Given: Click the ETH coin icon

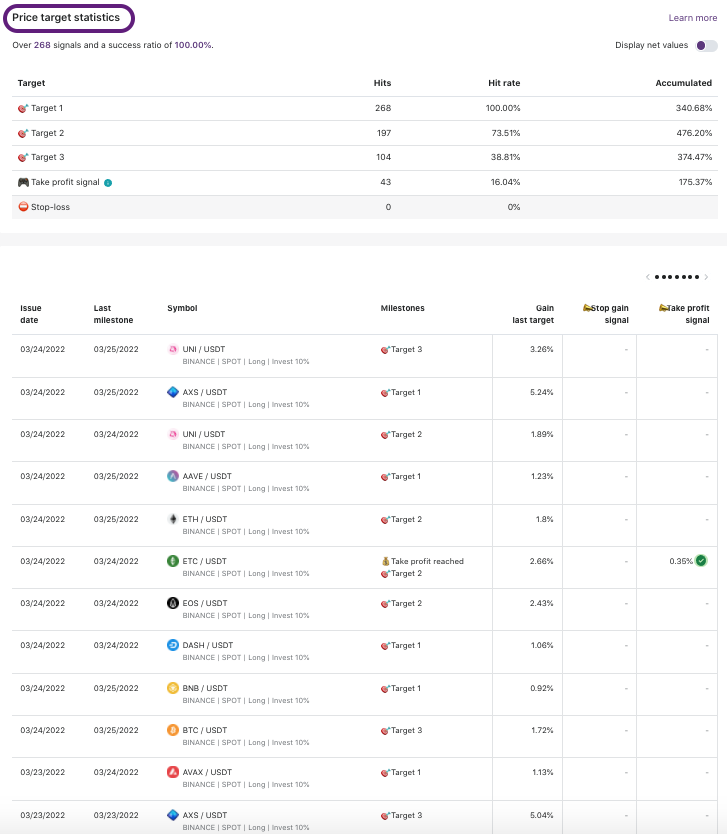Looking at the screenshot, I should [173, 519].
